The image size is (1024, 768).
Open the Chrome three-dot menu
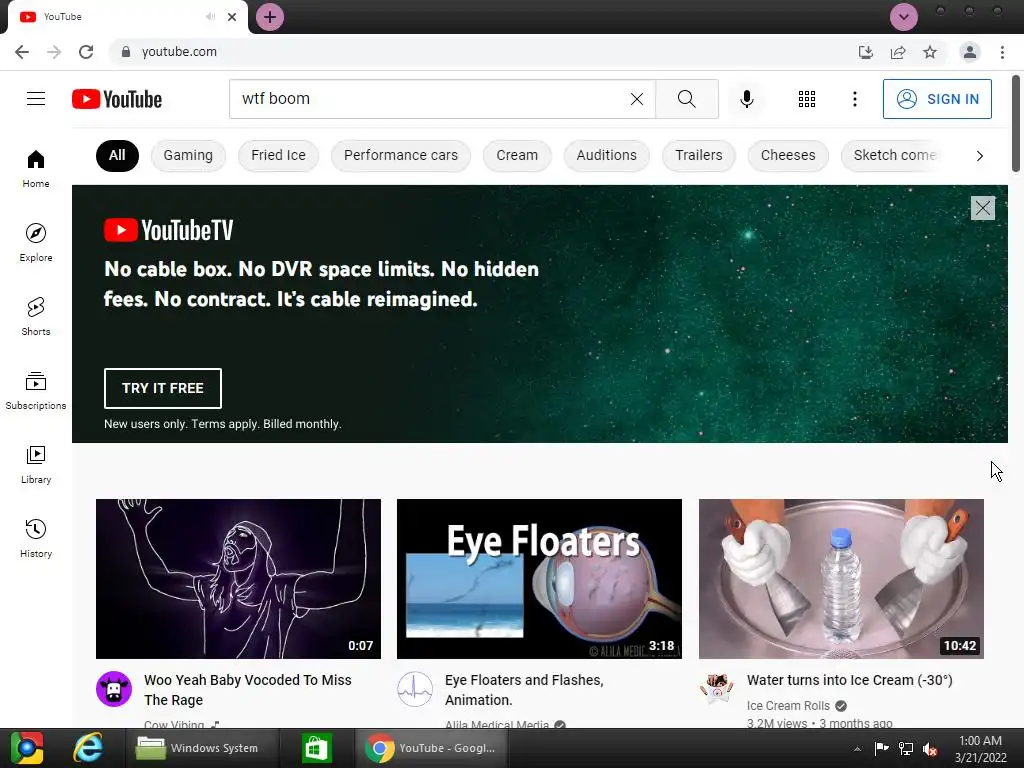pos(1002,52)
